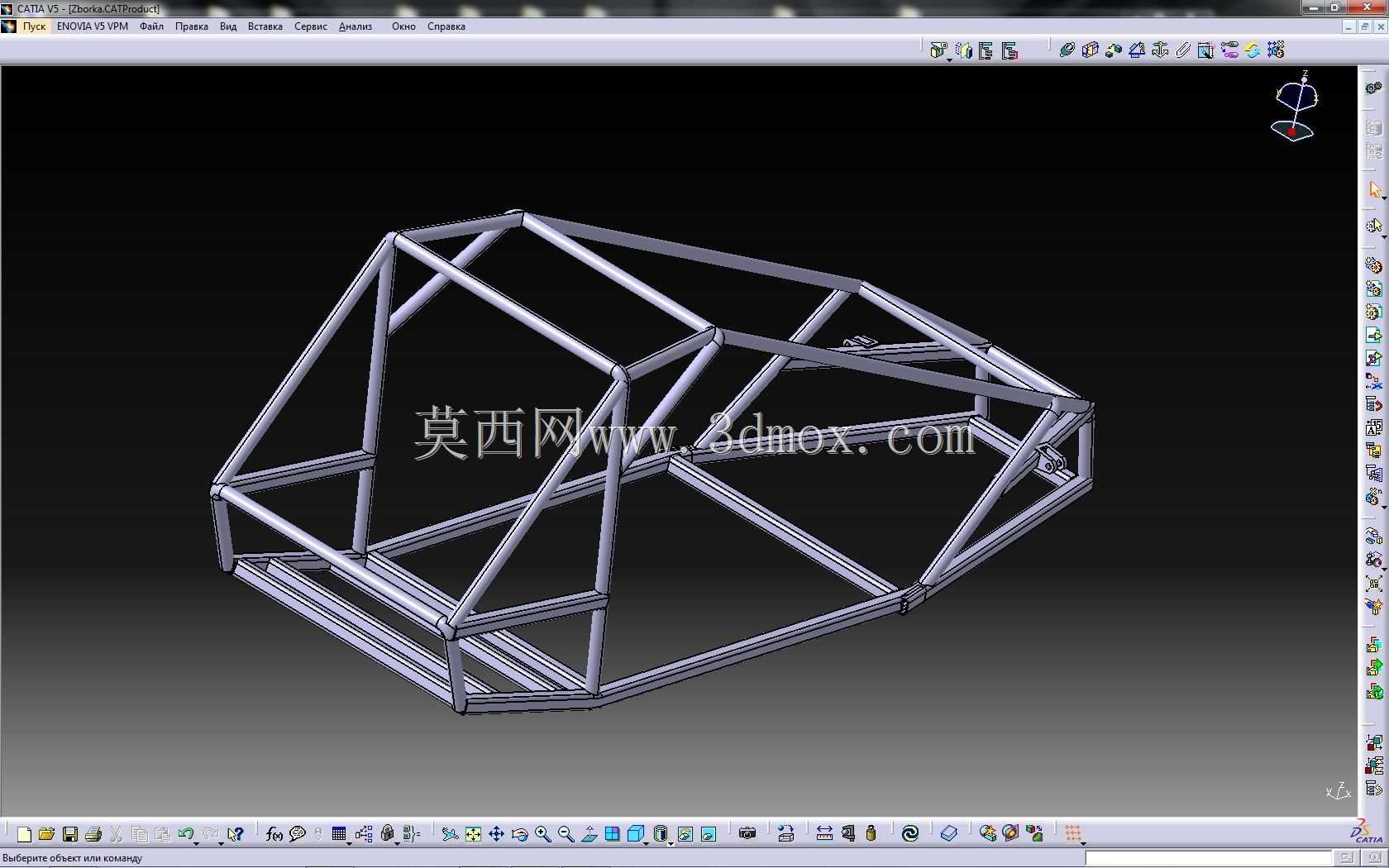Click the Offset Constraint icon
Screen dimensions: 1389x868
pyautogui.click(x=1114, y=50)
